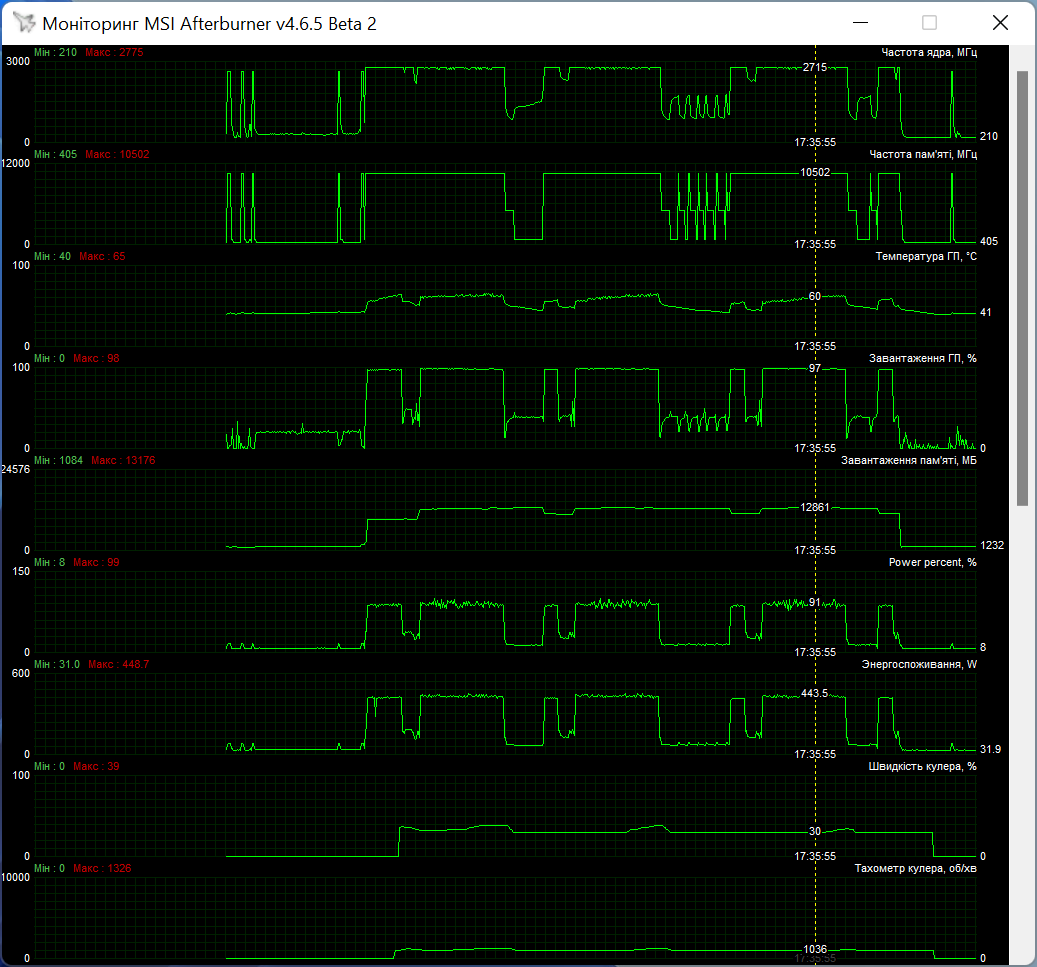
Task: Click the 17:35:55 timestamp under core clock graph
Action: (815, 142)
